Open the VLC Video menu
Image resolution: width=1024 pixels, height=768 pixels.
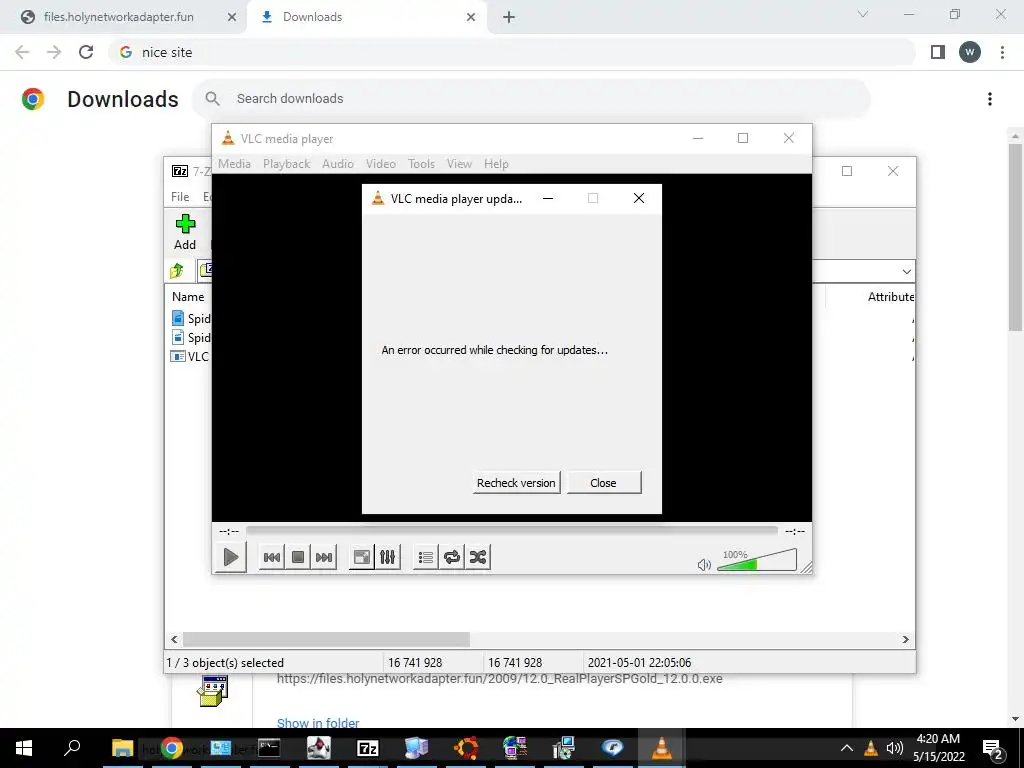pos(381,164)
